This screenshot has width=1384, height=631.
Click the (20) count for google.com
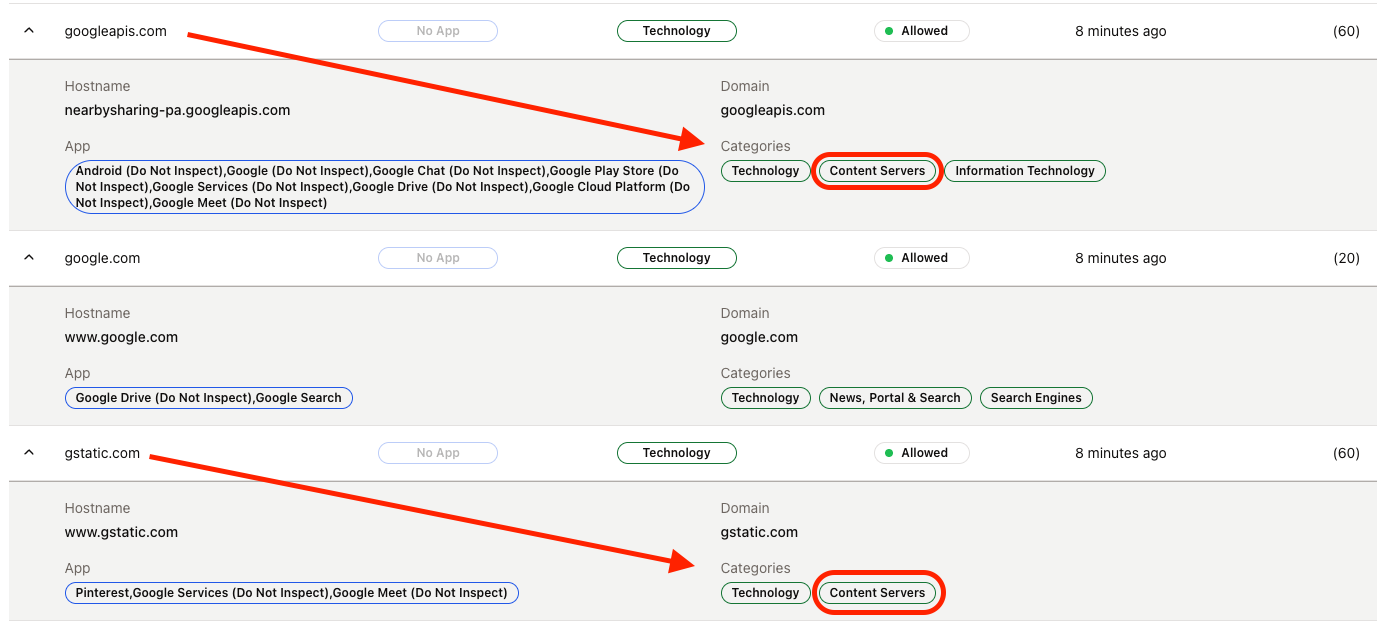(x=1346, y=258)
